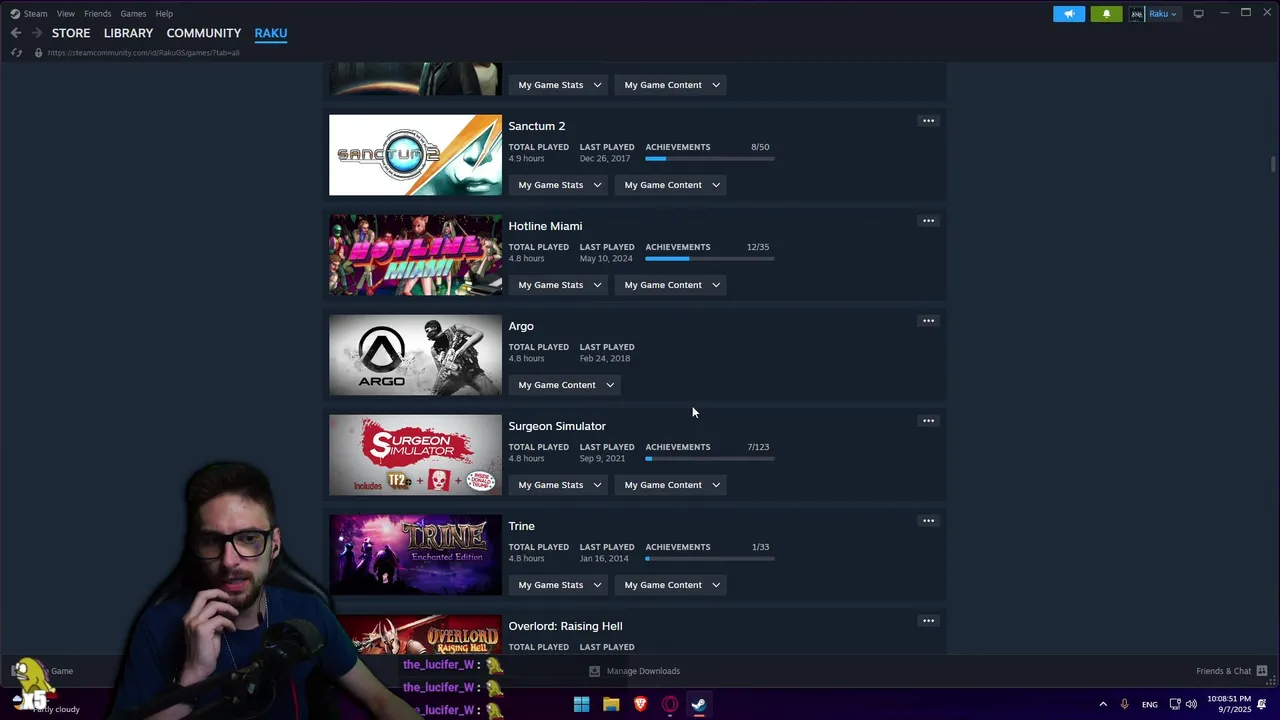Open more options for Trine
1280x720 pixels.
coord(928,521)
